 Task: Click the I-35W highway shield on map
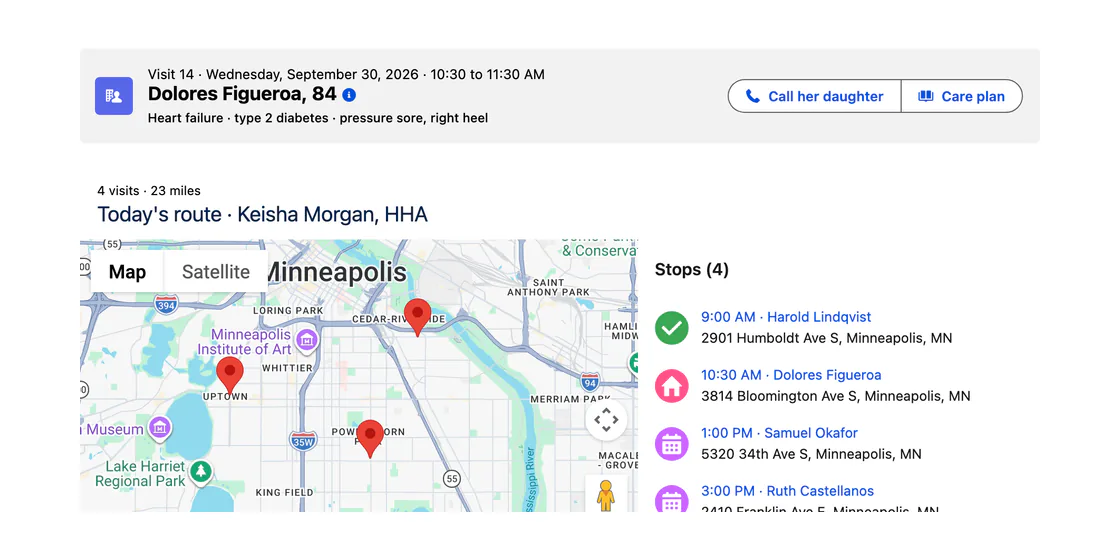coord(304,441)
